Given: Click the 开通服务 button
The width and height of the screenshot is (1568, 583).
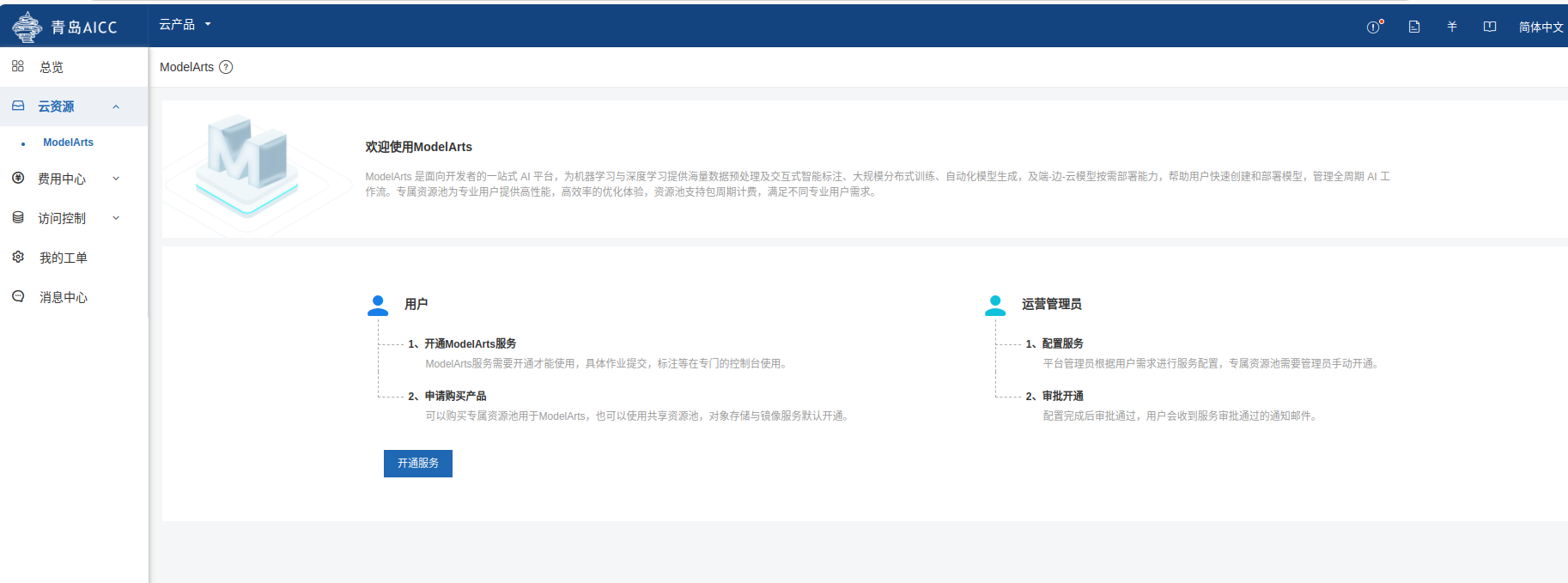Looking at the screenshot, I should (418, 464).
